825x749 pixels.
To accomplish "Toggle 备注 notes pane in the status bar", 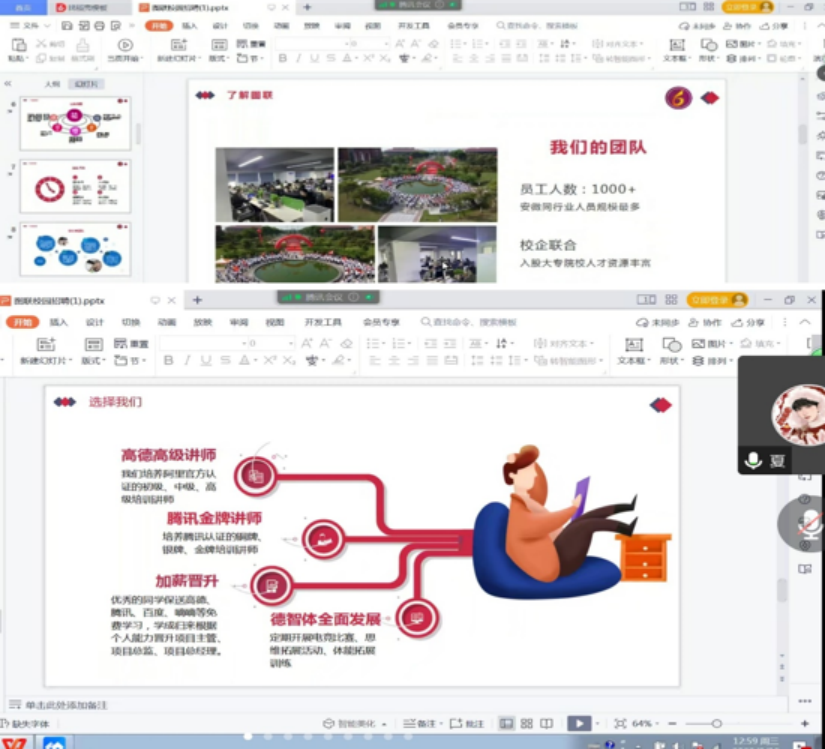I will click(x=422, y=724).
